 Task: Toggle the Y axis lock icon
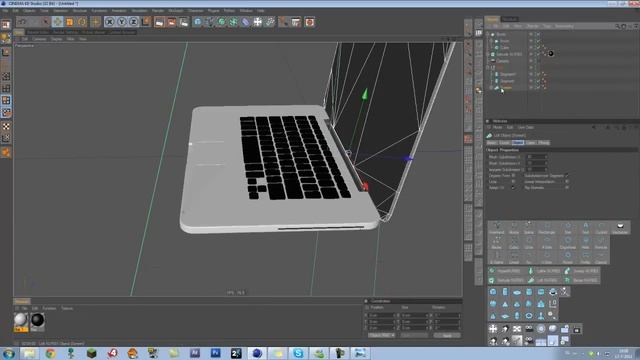point(122,22)
